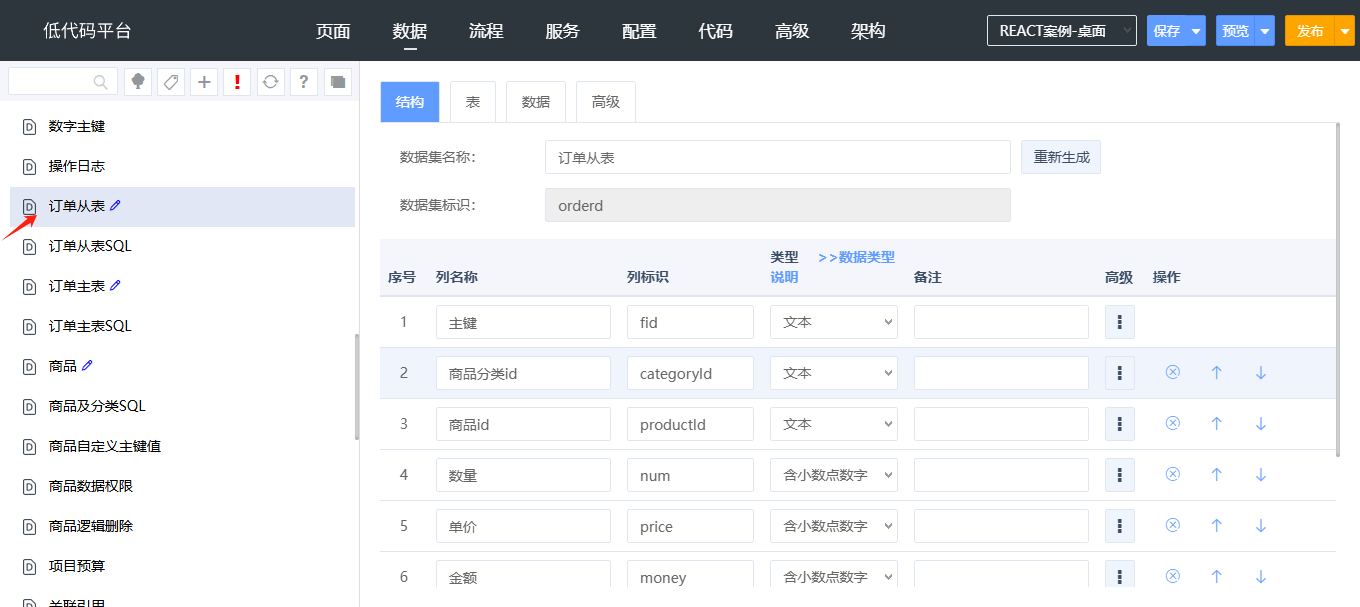Click the 保存 button
Viewport: 1360px width, 607px height.
(1167, 31)
